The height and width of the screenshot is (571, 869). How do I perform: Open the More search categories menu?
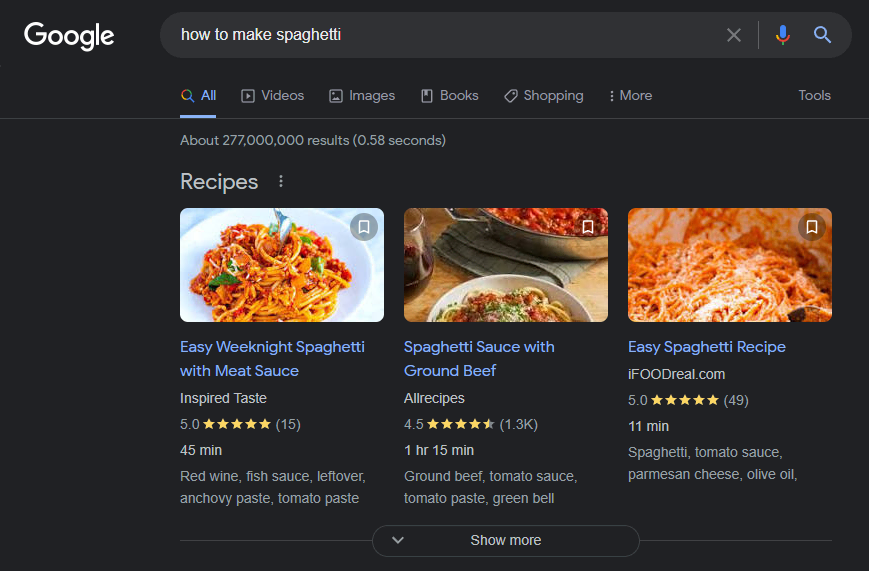coord(630,95)
